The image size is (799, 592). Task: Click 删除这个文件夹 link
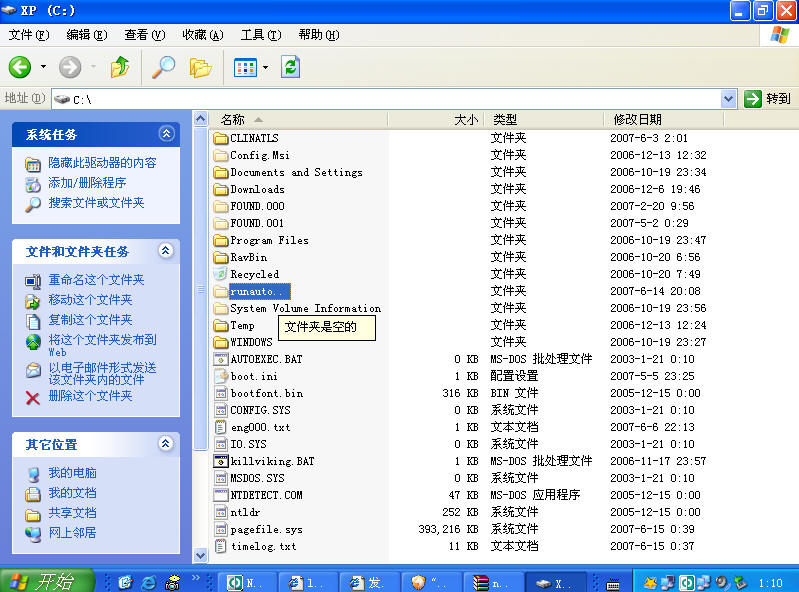pyautogui.click(x=90, y=396)
